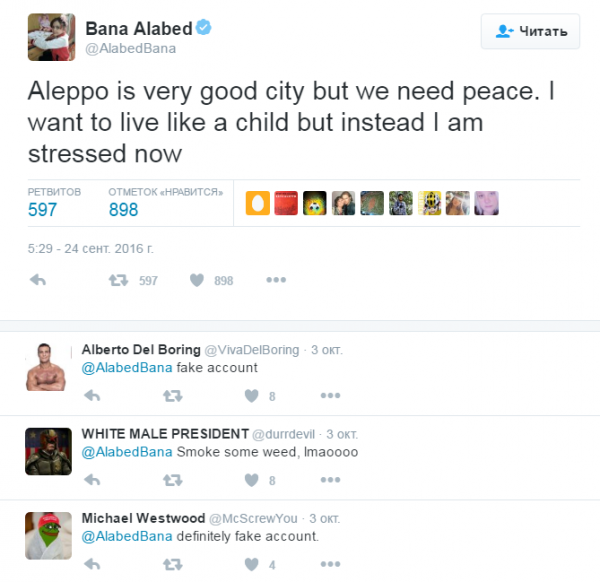600x582 pixels.
Task: Click the Читать follow button
Action: 530,31
